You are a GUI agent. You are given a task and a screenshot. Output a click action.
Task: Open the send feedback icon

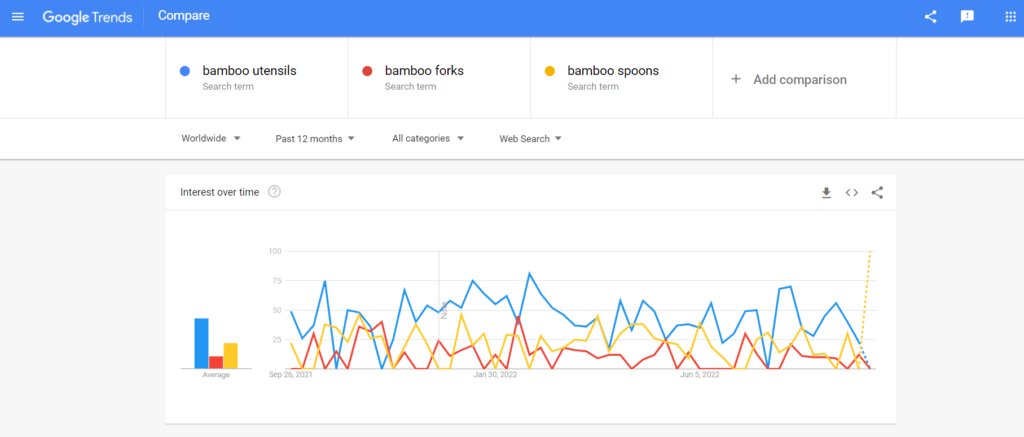[967, 17]
